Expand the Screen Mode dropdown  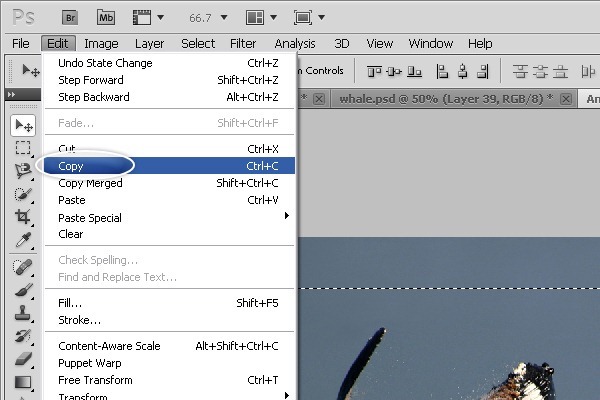click(x=308, y=18)
